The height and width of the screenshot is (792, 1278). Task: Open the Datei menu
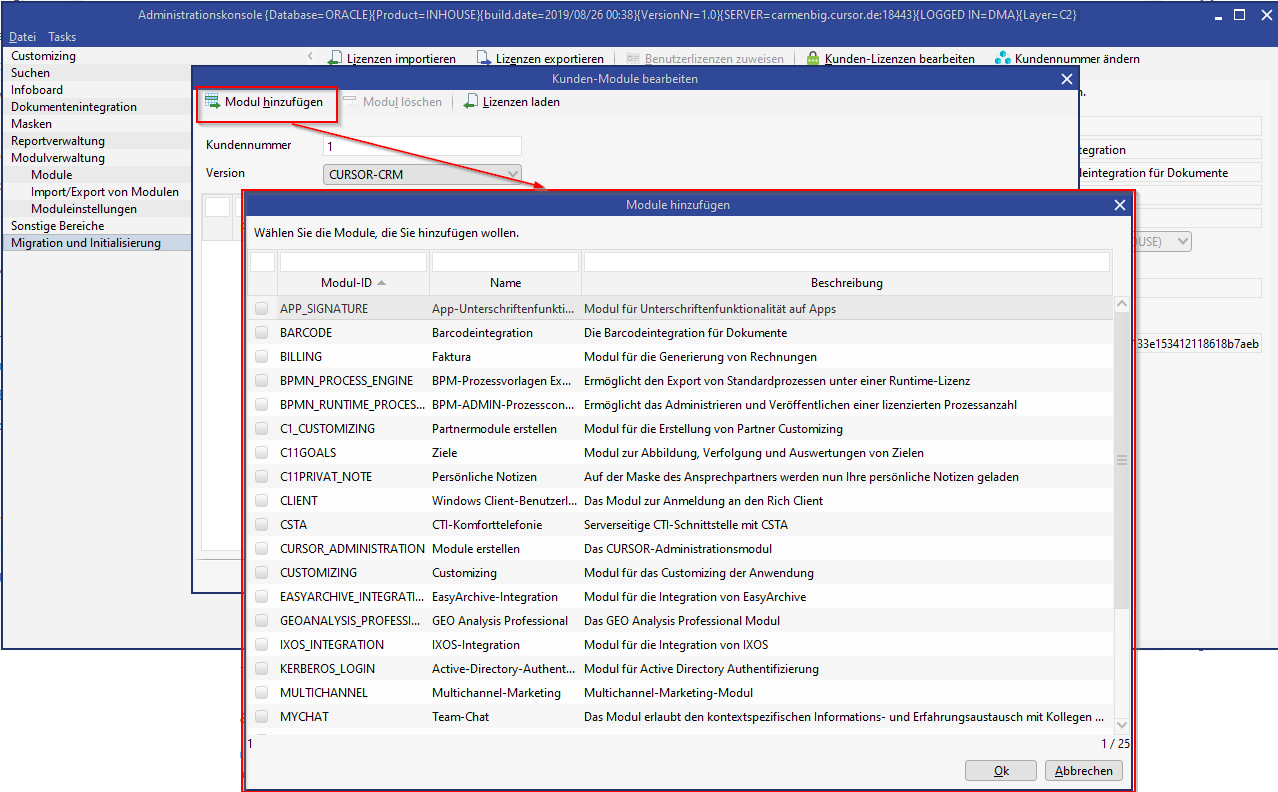pyautogui.click(x=22, y=37)
